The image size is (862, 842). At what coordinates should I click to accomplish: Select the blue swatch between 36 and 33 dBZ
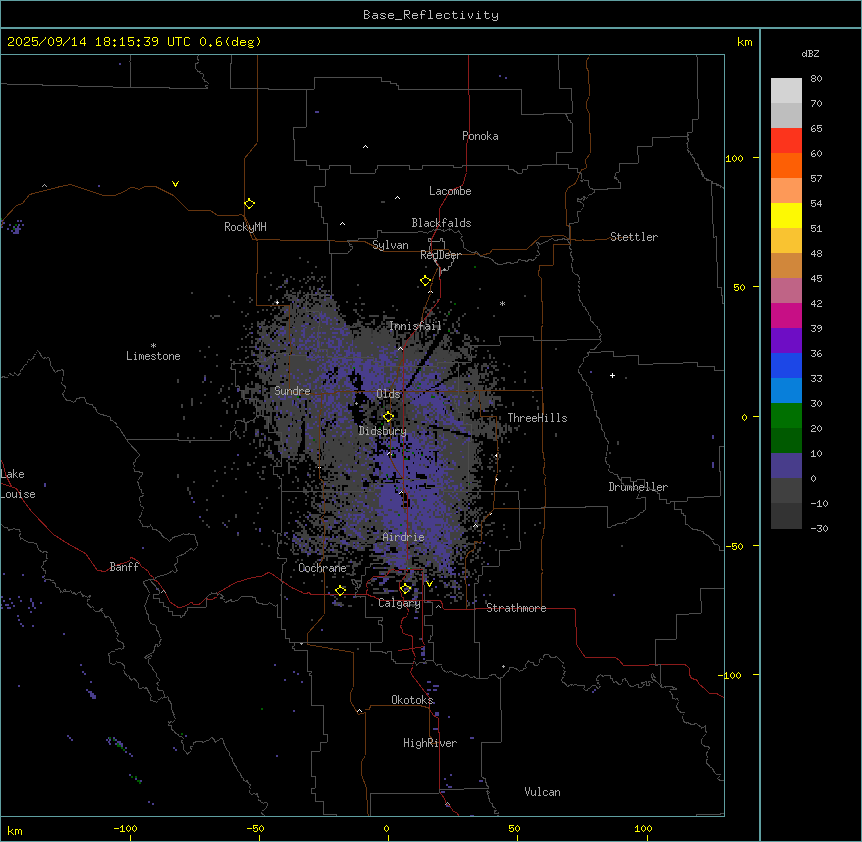pyautogui.click(x=786, y=365)
